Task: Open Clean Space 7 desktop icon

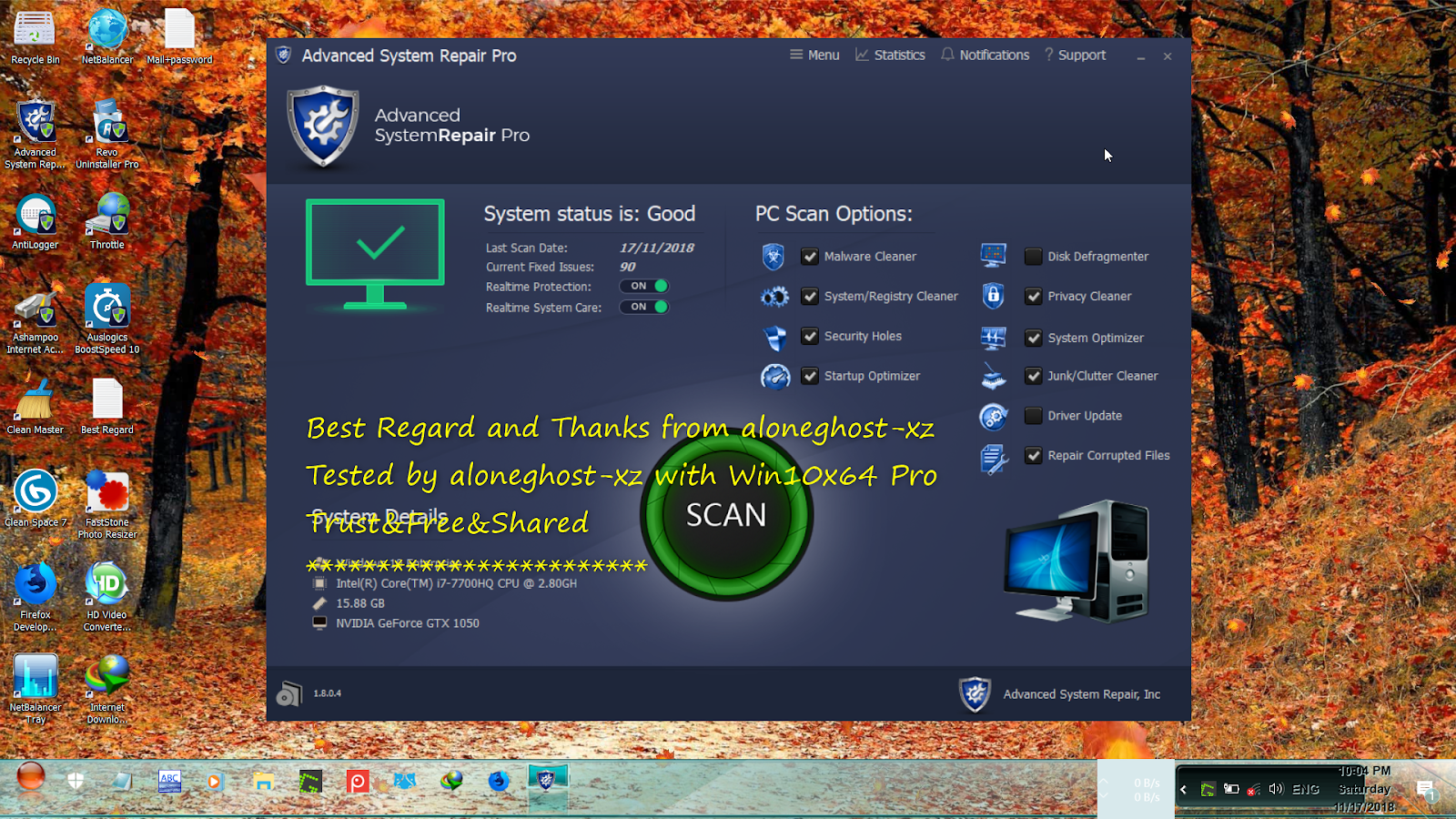Action: click(x=35, y=499)
